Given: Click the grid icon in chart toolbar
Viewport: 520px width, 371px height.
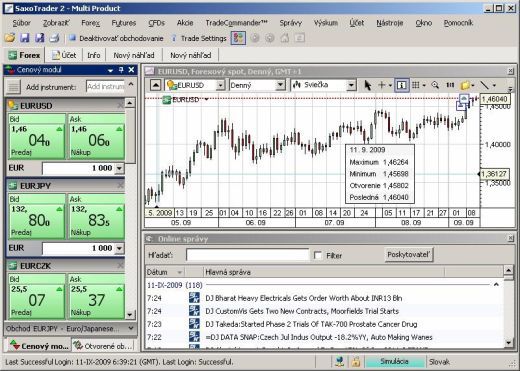Looking at the screenshot, I should pyautogui.click(x=415, y=85).
